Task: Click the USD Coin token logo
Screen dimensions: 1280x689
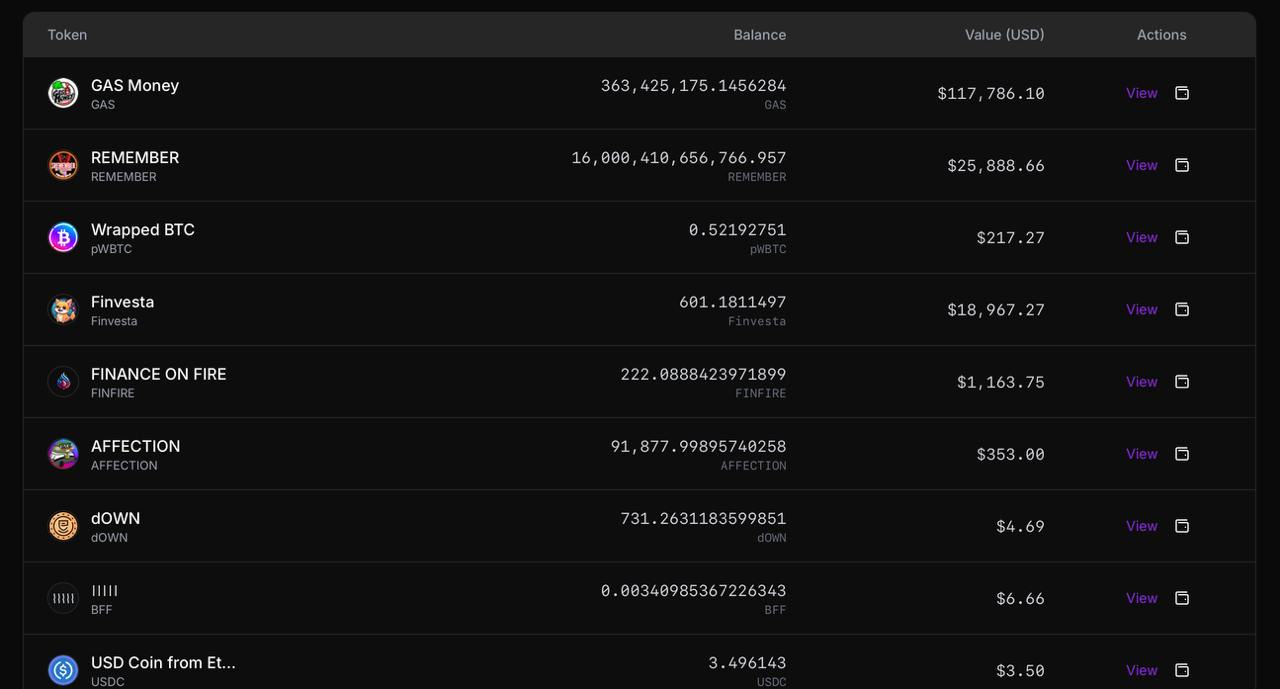Action: [x=63, y=670]
